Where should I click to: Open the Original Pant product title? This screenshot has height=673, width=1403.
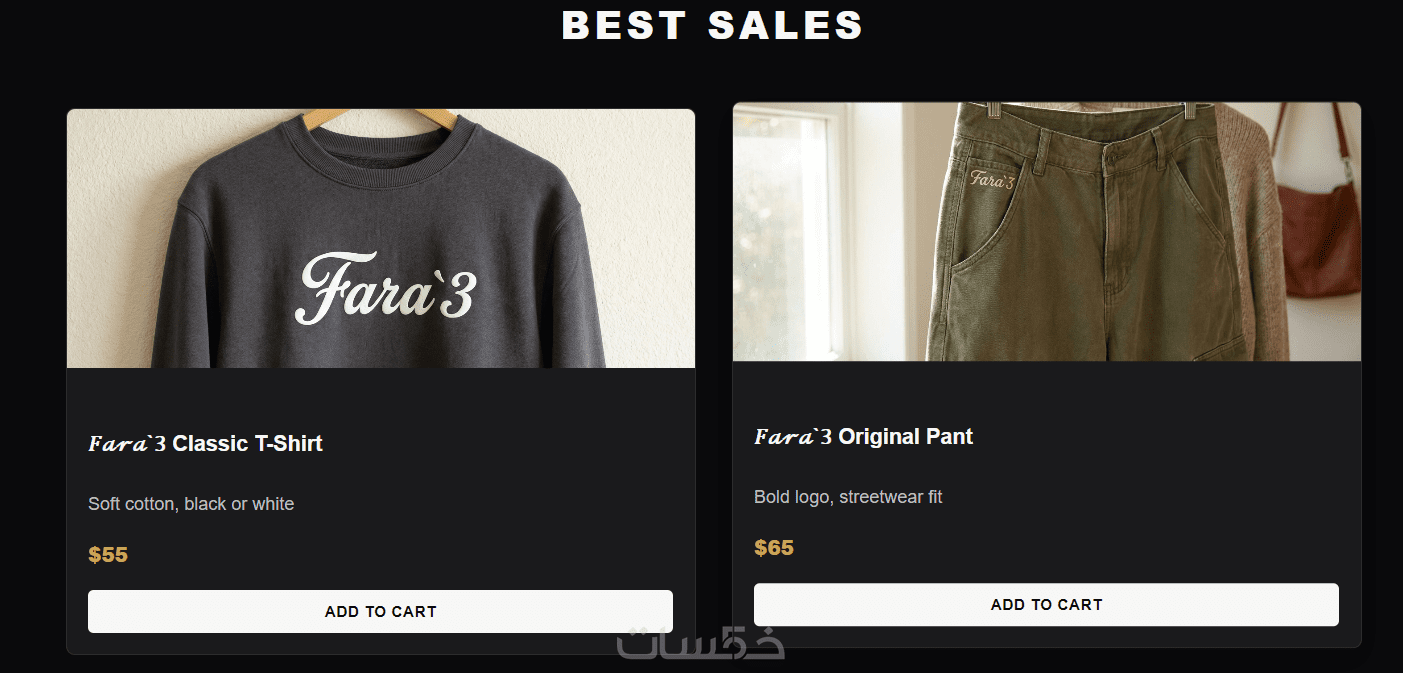pos(905,437)
